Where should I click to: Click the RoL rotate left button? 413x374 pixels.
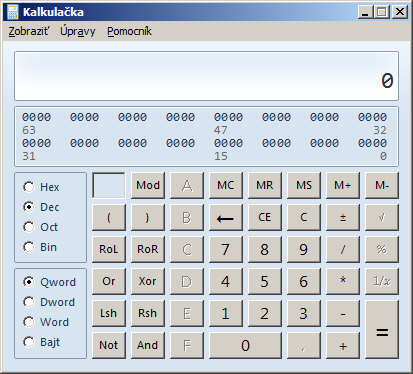(109, 249)
